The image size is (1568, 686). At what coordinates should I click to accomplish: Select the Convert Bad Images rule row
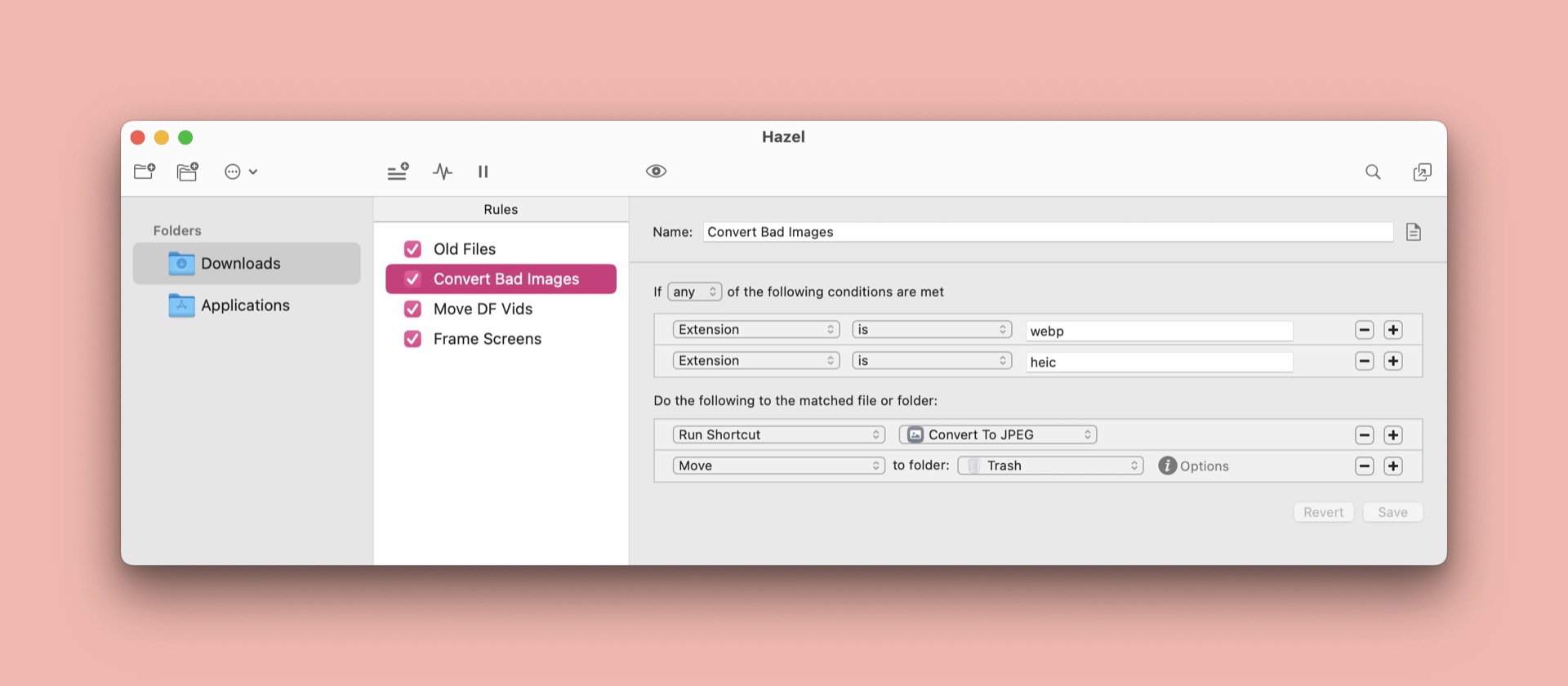(x=501, y=279)
